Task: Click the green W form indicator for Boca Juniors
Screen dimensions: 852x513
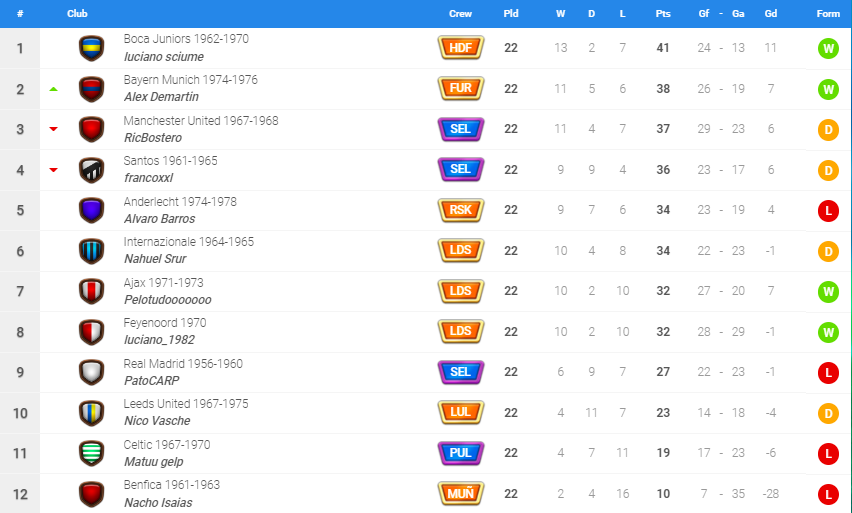Action: 828,48
